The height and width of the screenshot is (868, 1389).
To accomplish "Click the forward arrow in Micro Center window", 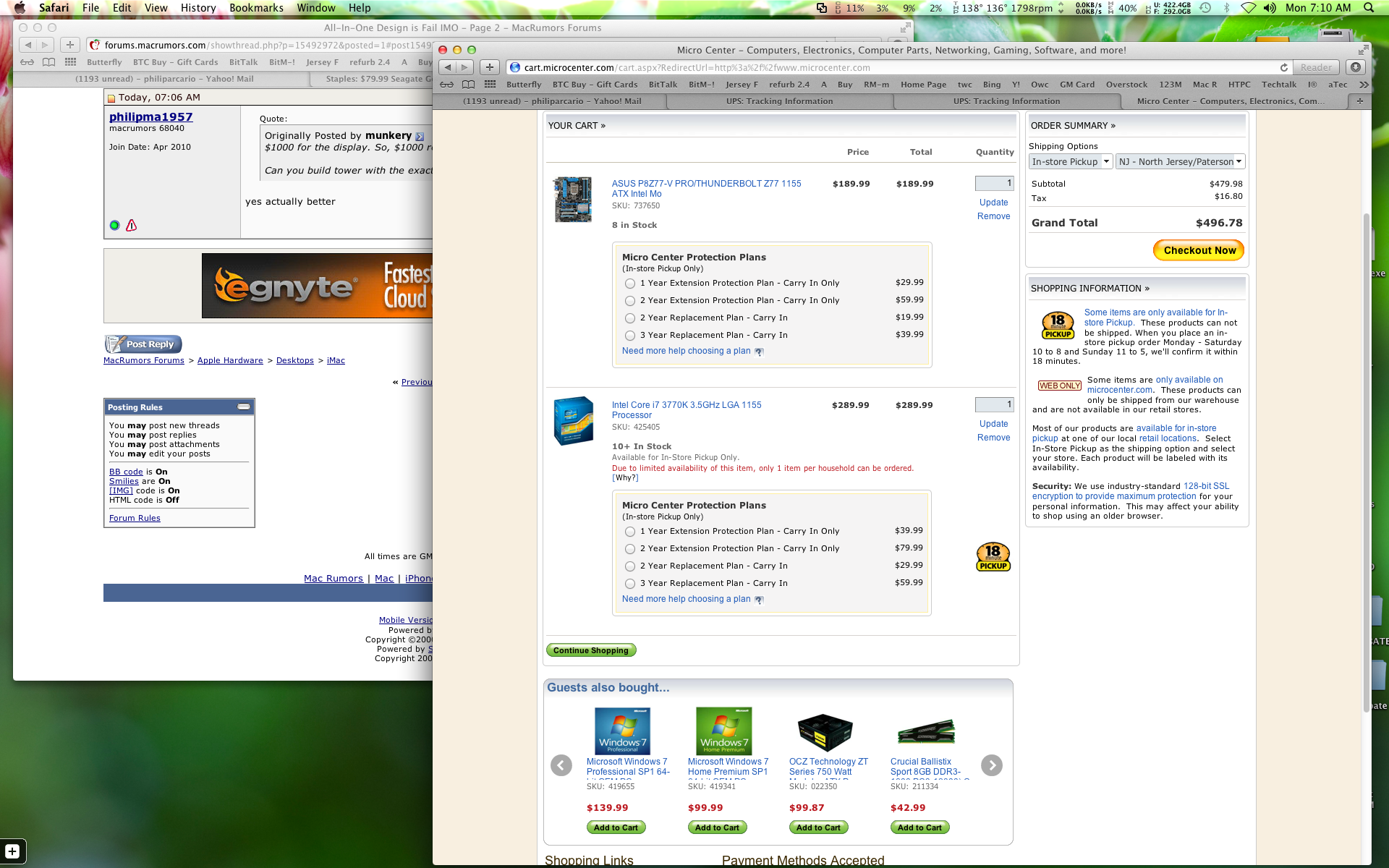I will (465, 67).
